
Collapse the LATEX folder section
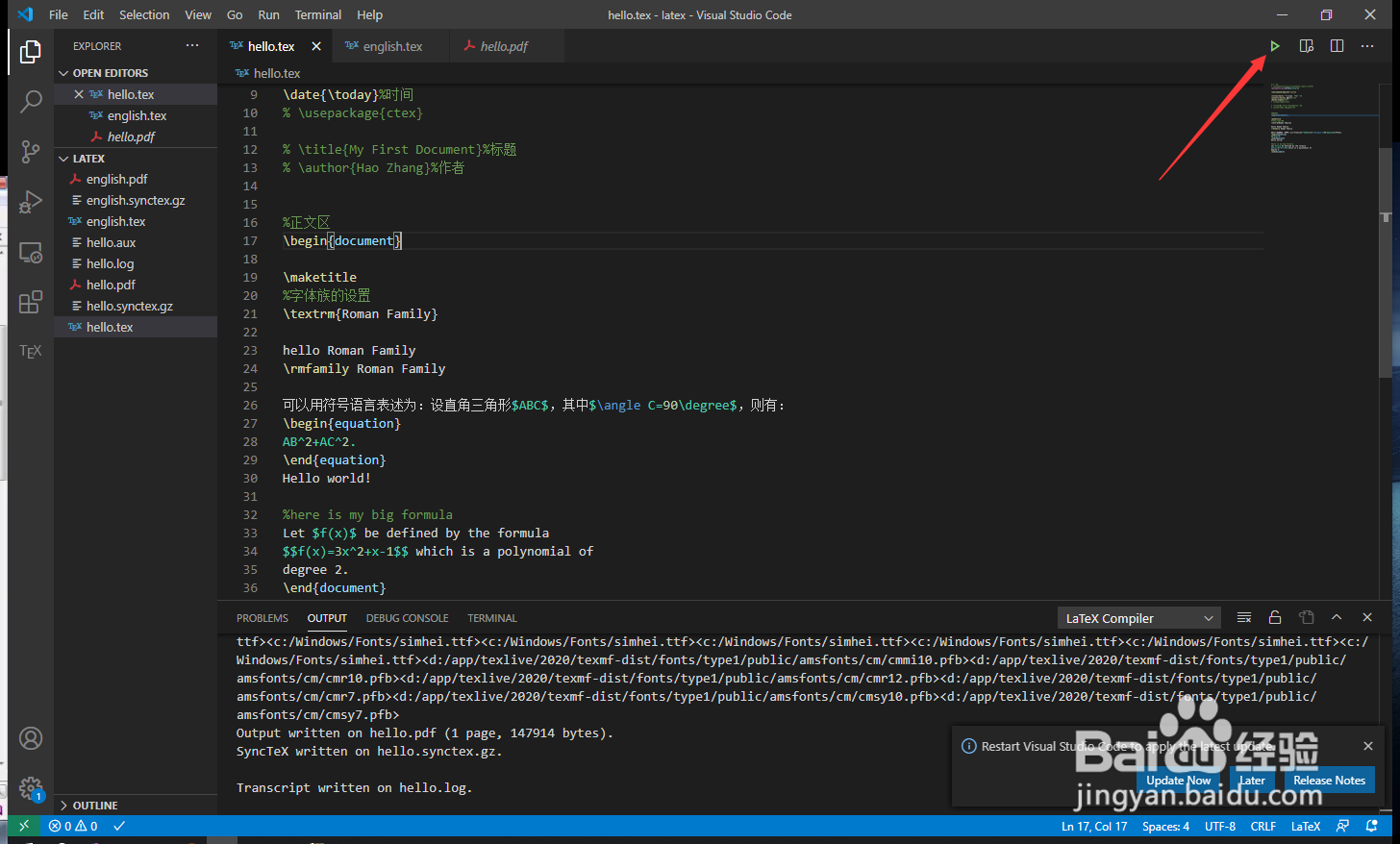click(135, 159)
